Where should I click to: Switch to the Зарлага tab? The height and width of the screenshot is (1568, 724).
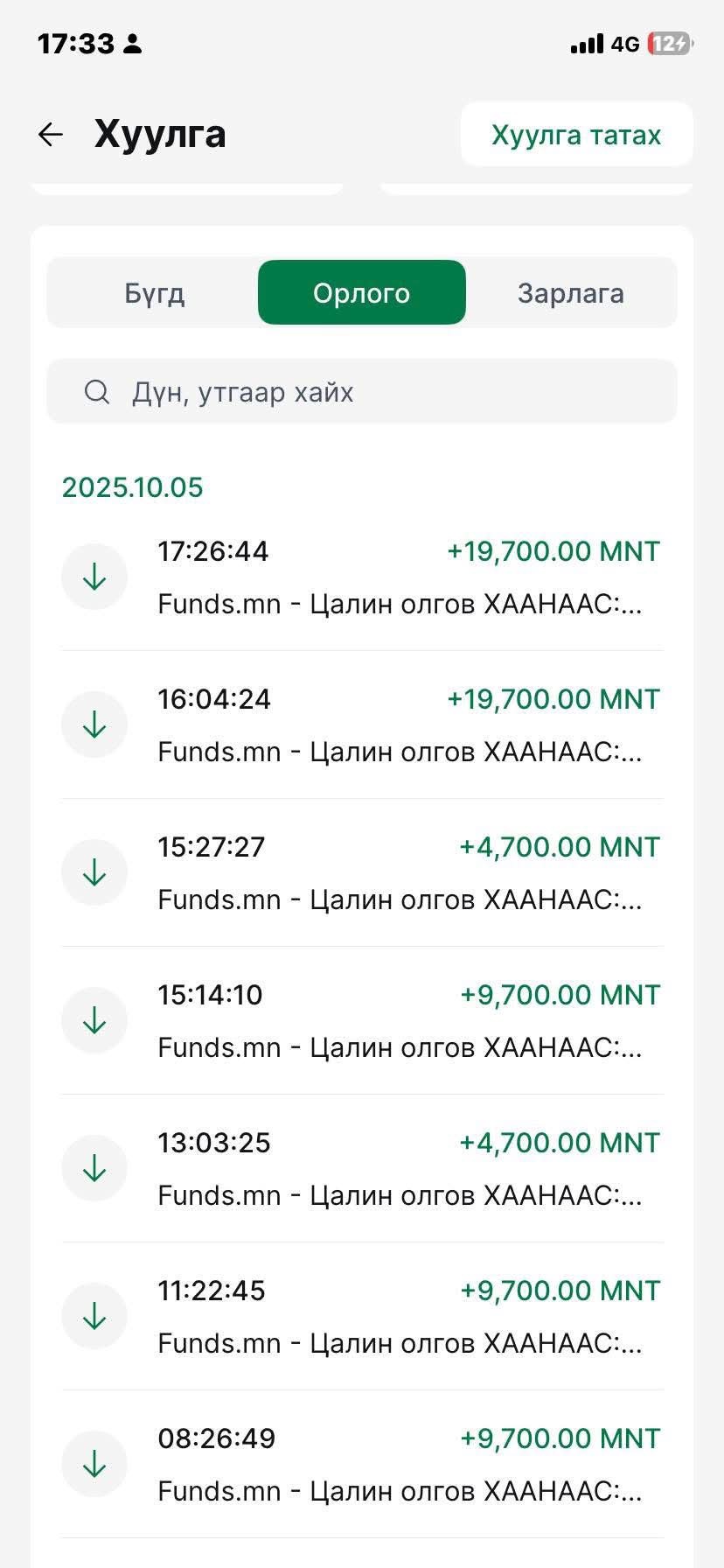point(570,293)
